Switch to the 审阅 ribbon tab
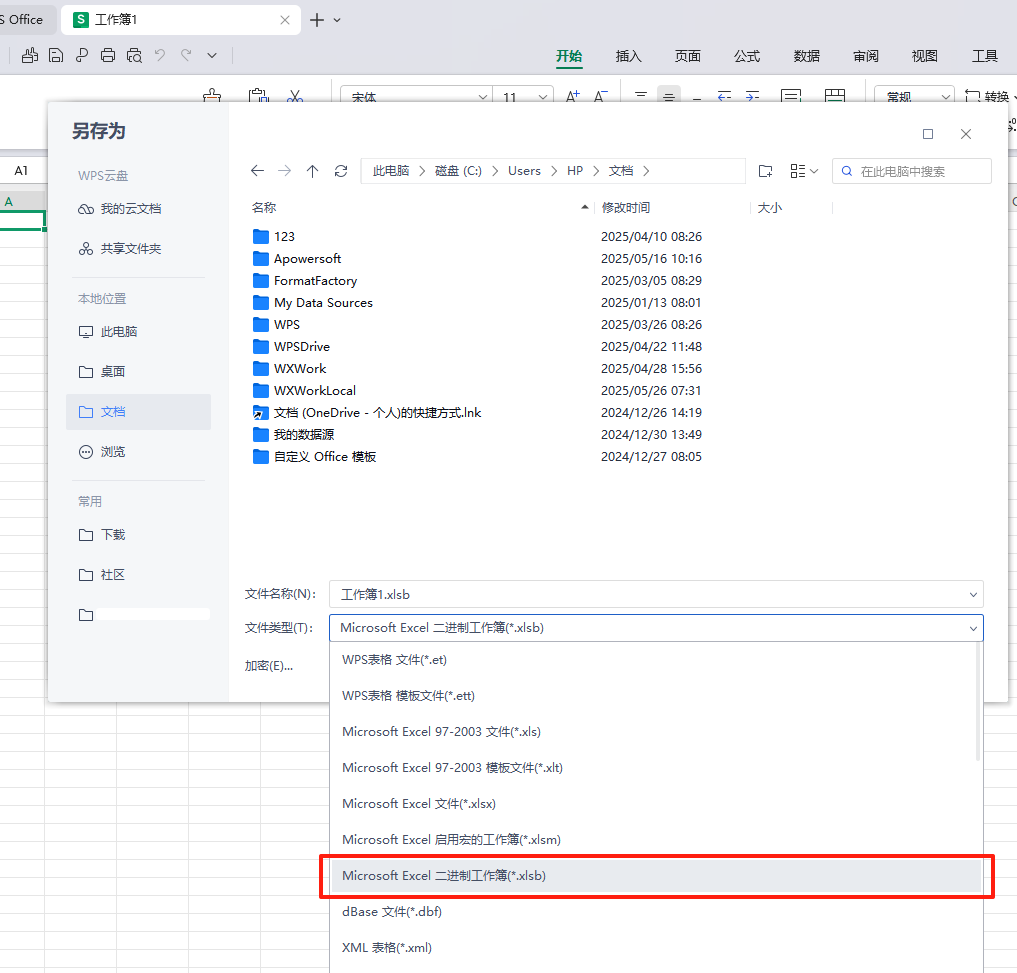This screenshot has height=973, width=1017. [865, 56]
